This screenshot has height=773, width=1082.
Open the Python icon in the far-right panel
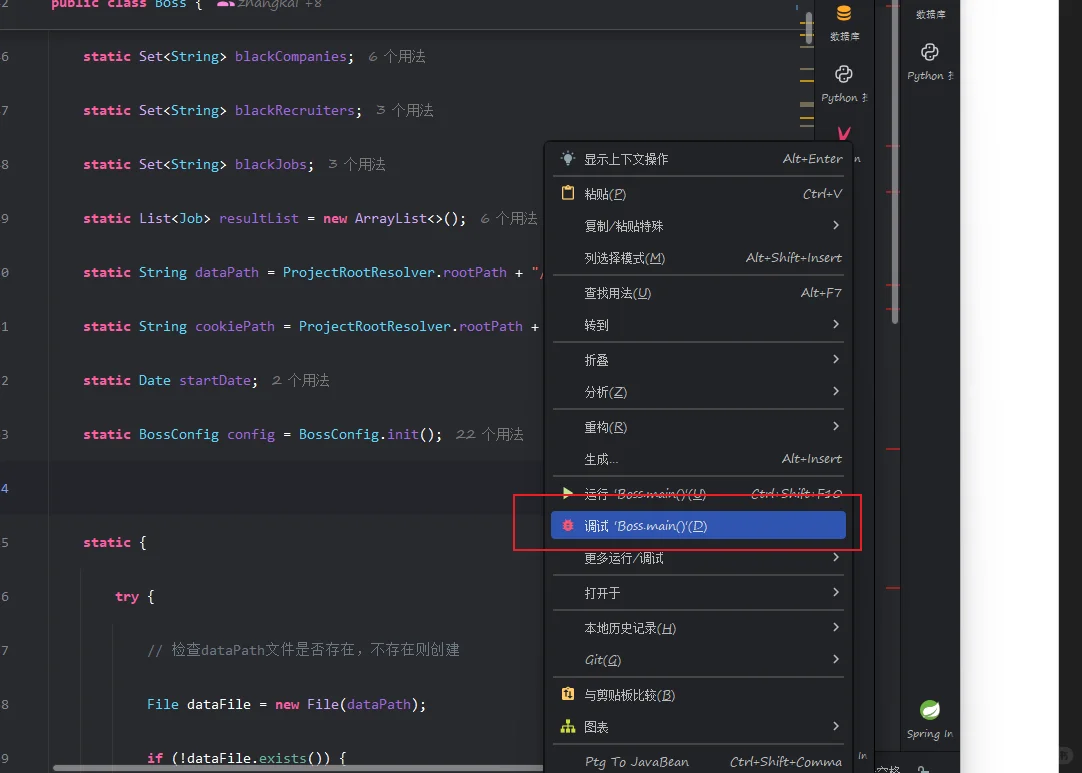(929, 52)
